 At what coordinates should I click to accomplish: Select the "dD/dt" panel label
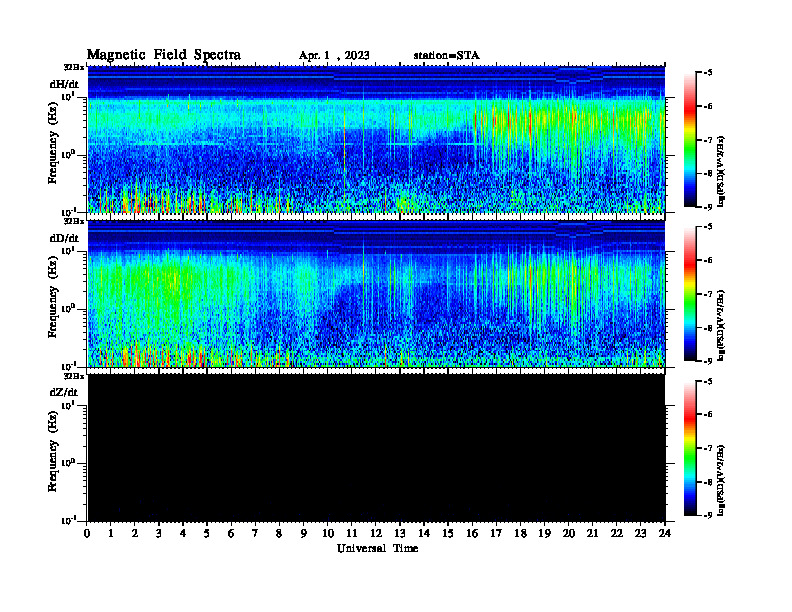coord(64,238)
